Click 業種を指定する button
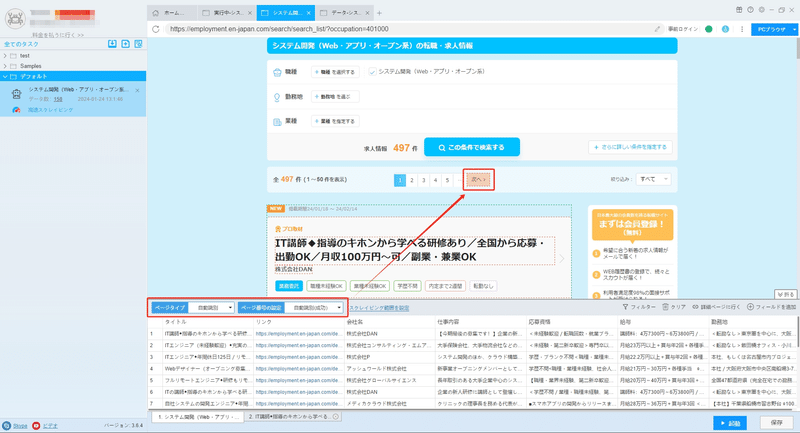This screenshot has width=800, height=433. [x=335, y=121]
